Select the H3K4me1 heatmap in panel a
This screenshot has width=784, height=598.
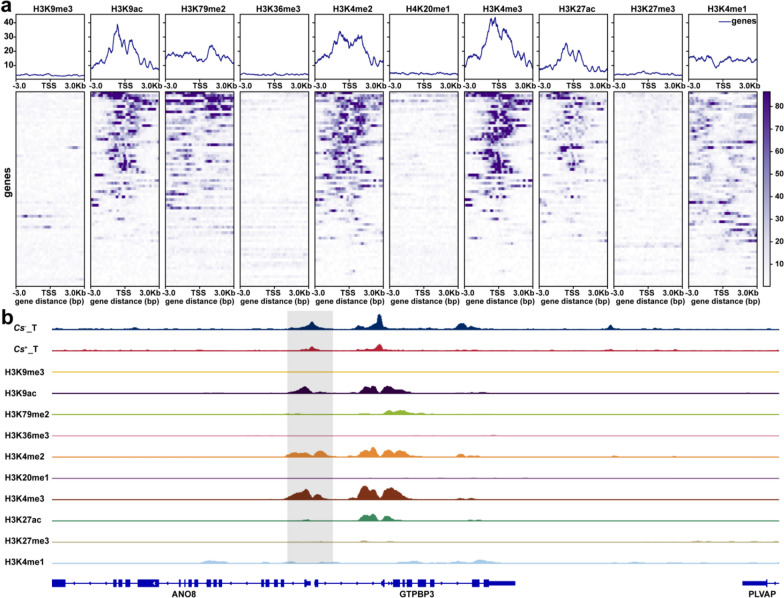click(722, 188)
